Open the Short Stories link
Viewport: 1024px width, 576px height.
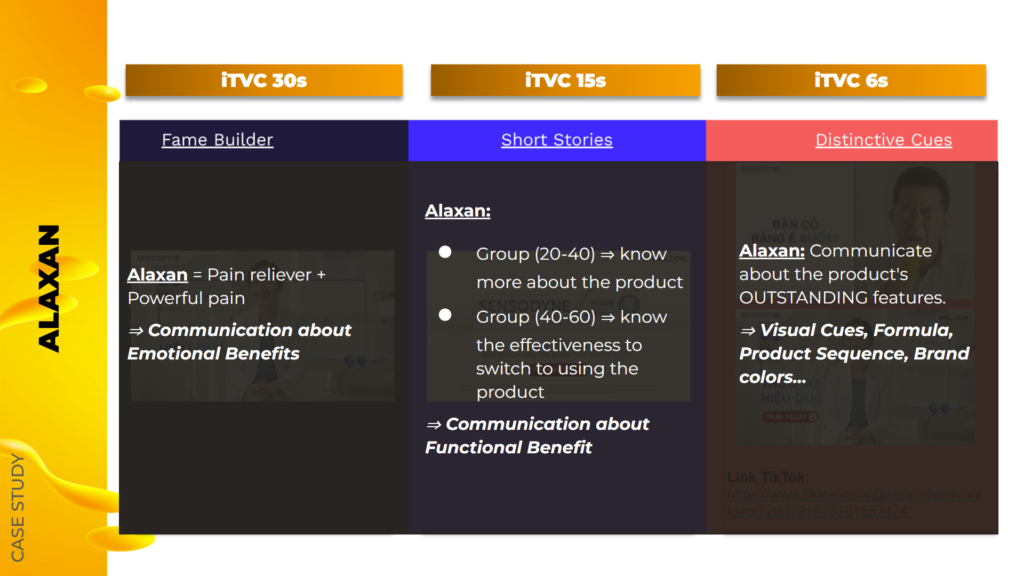[556, 140]
